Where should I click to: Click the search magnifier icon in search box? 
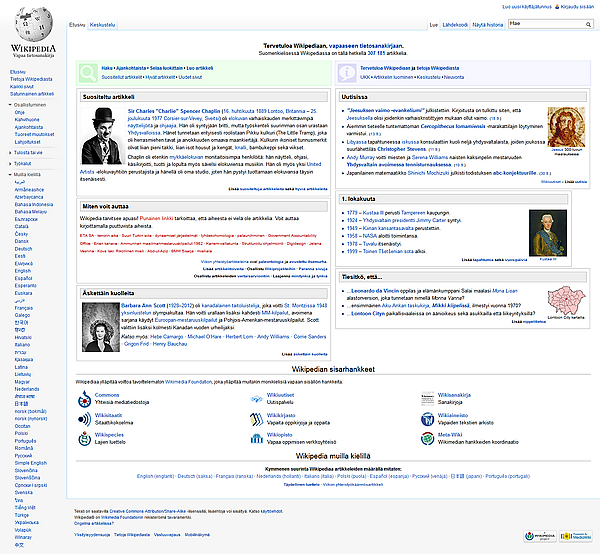tap(588, 24)
